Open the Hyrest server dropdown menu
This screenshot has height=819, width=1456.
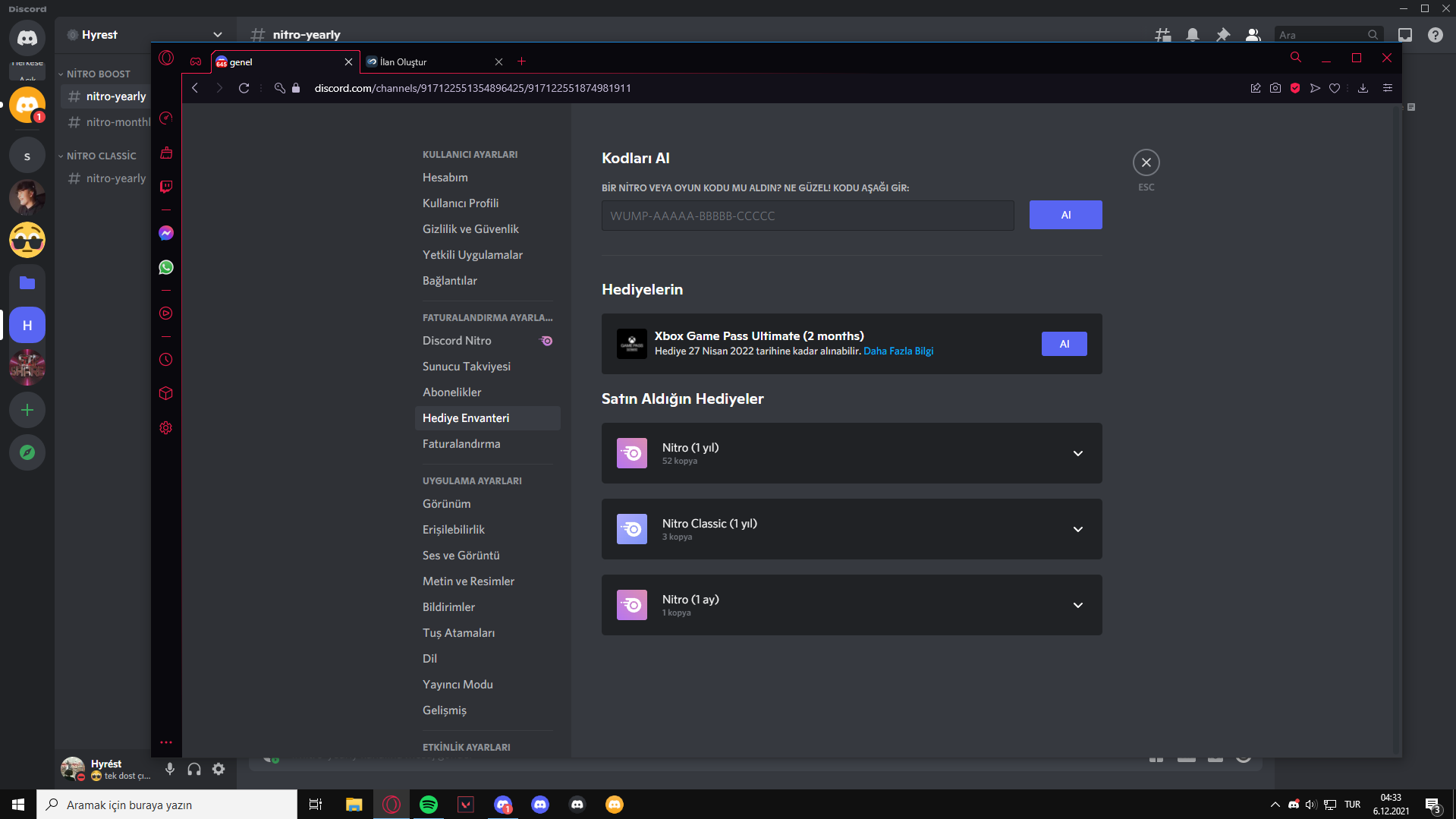coord(218,35)
